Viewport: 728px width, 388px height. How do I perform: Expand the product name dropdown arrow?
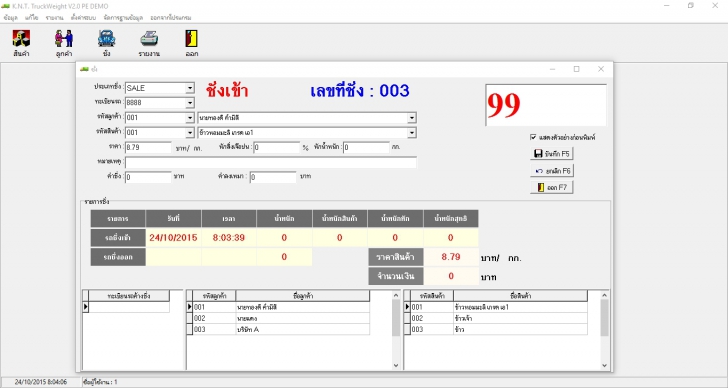(x=412, y=133)
